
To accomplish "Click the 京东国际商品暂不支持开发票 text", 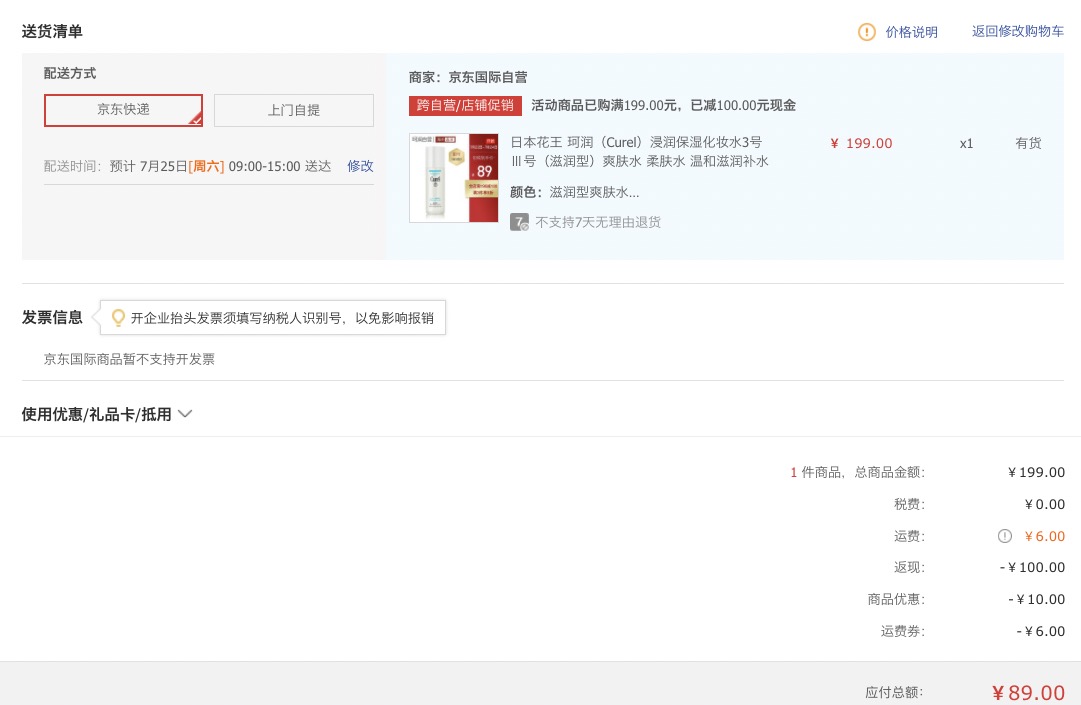I will pyautogui.click(x=129, y=359).
